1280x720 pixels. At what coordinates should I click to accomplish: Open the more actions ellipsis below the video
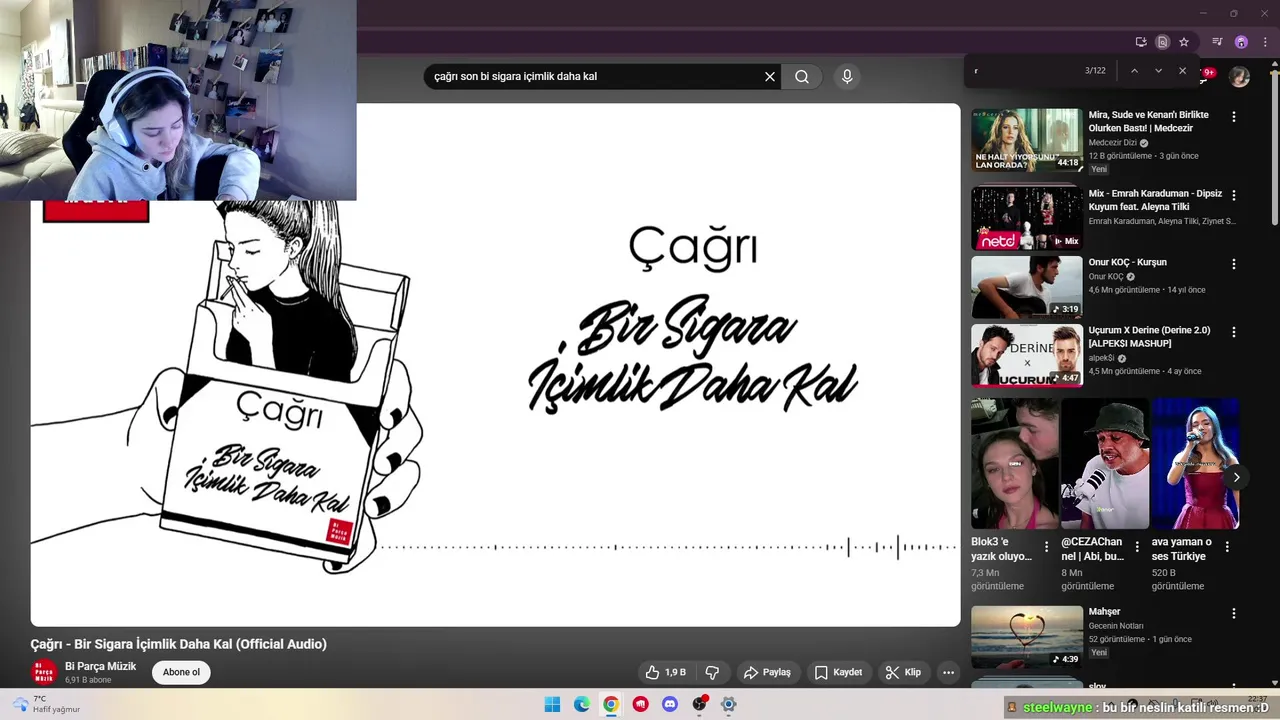948,672
